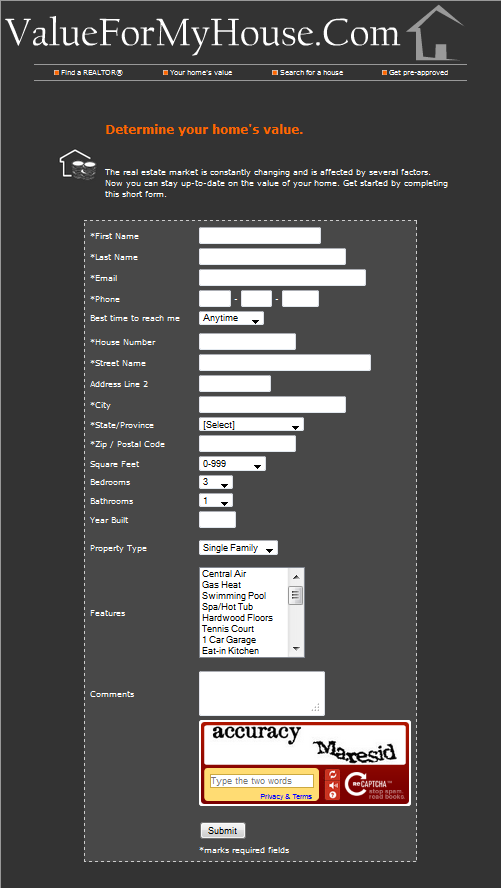Click the reCAPTCHA refresh challenge icon
The image size is (501, 888).
click(332, 774)
